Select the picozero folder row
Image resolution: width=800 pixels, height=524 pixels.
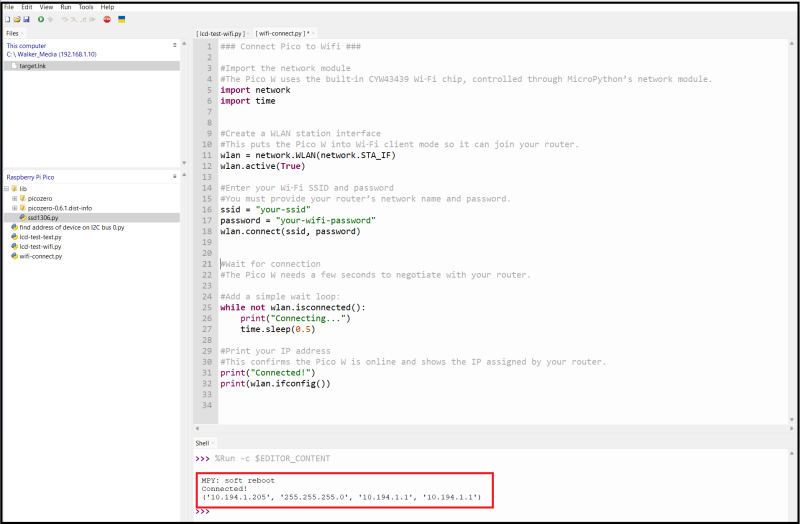pos(92,198)
